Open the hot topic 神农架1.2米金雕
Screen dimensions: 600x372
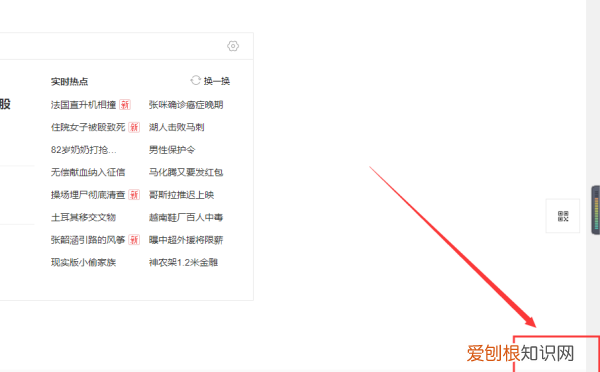183,263
